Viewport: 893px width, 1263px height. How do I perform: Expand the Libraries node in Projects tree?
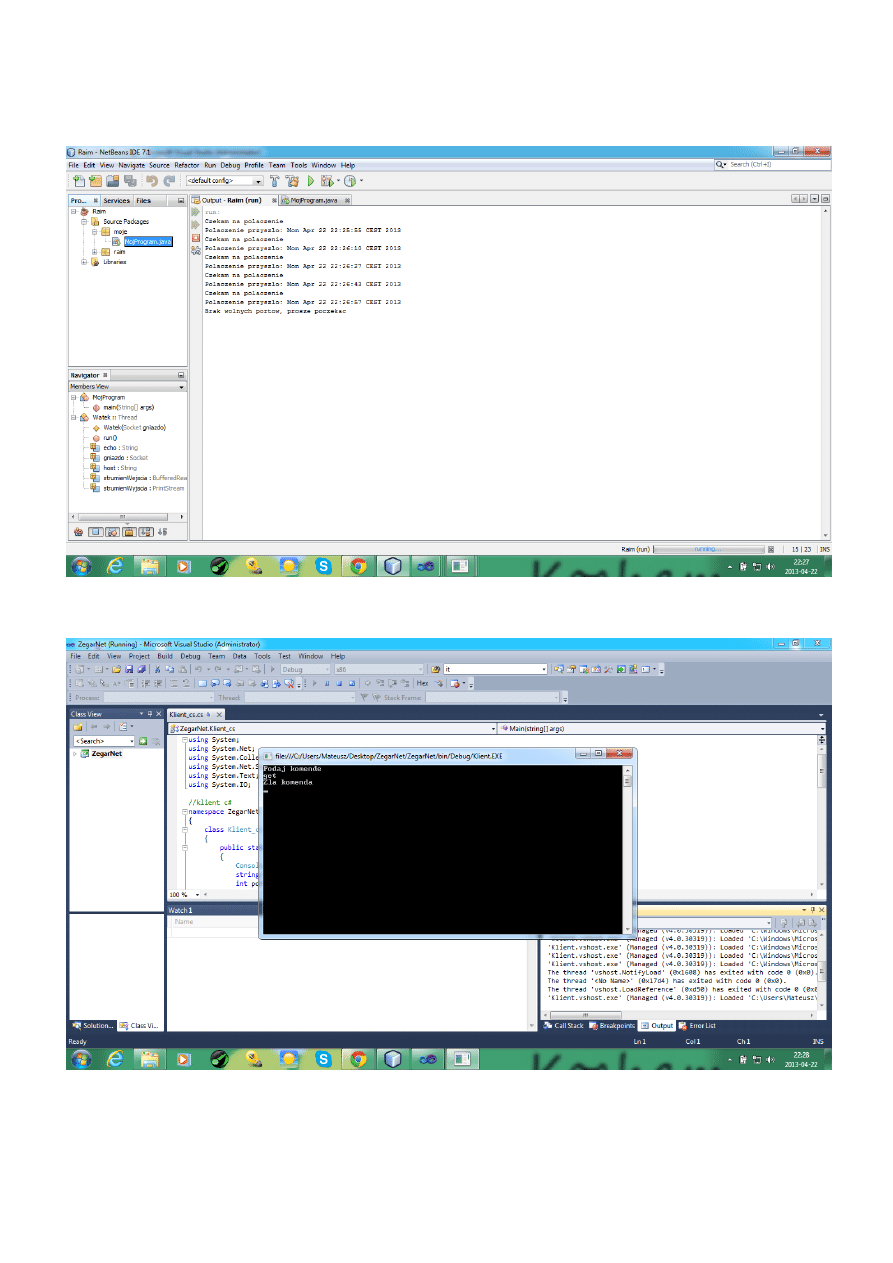point(84,262)
